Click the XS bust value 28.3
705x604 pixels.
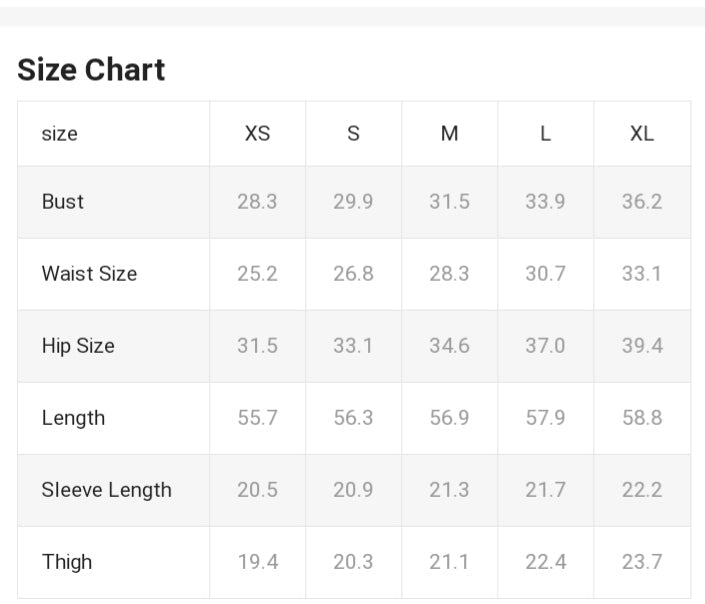[257, 202]
